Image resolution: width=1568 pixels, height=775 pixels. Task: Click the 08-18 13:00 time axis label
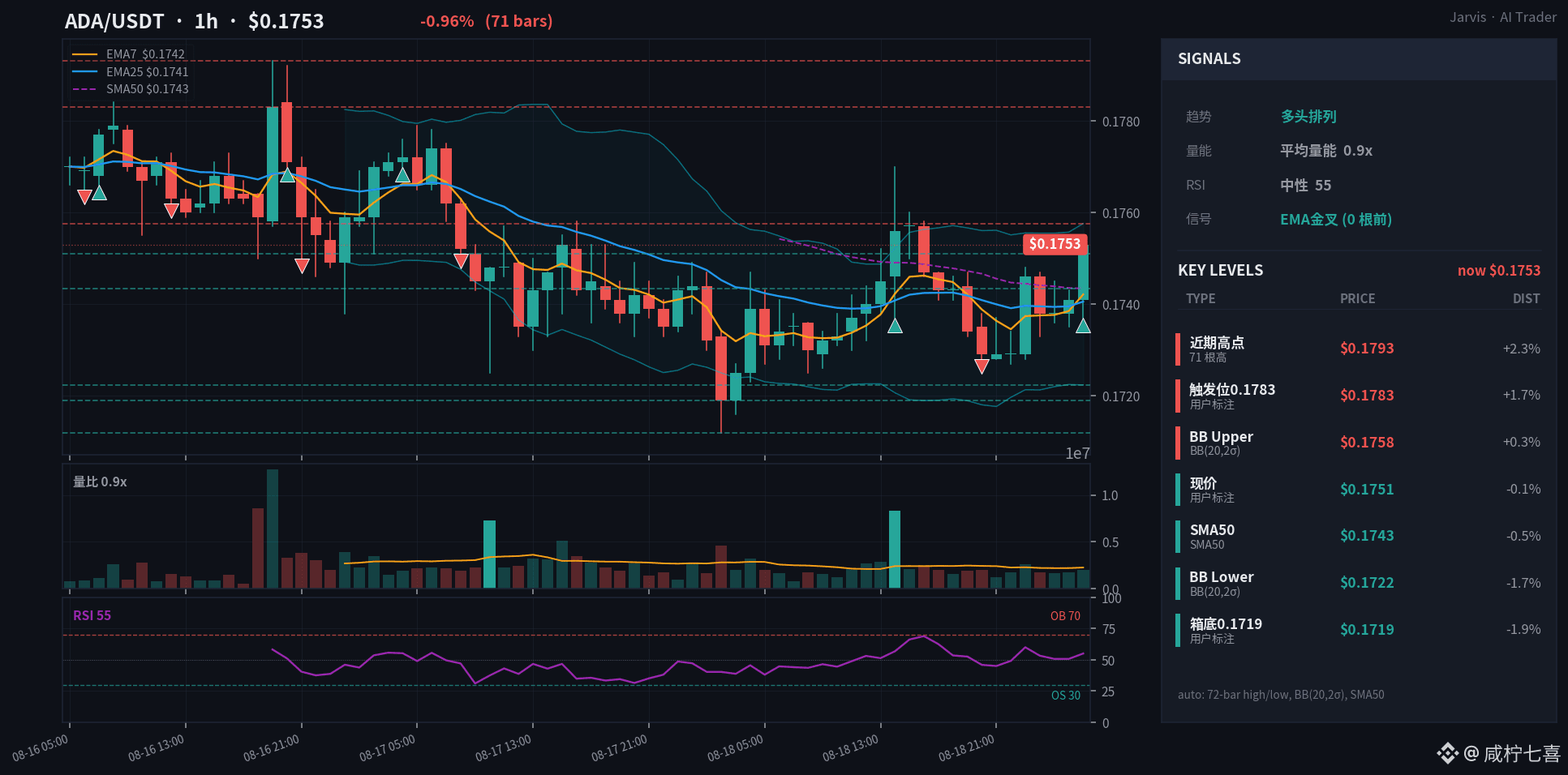pyautogui.click(x=851, y=747)
